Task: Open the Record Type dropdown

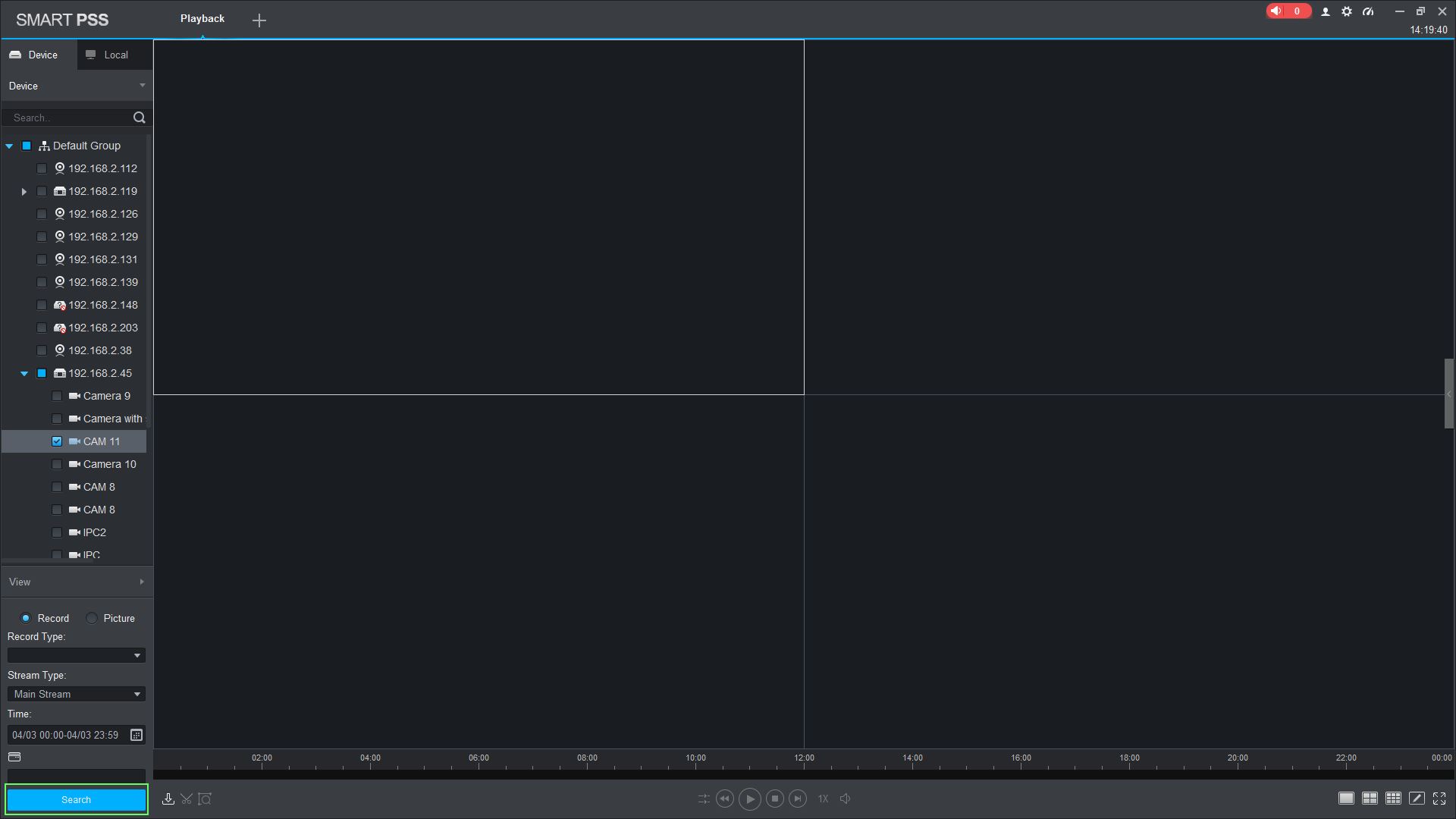Action: coord(76,655)
